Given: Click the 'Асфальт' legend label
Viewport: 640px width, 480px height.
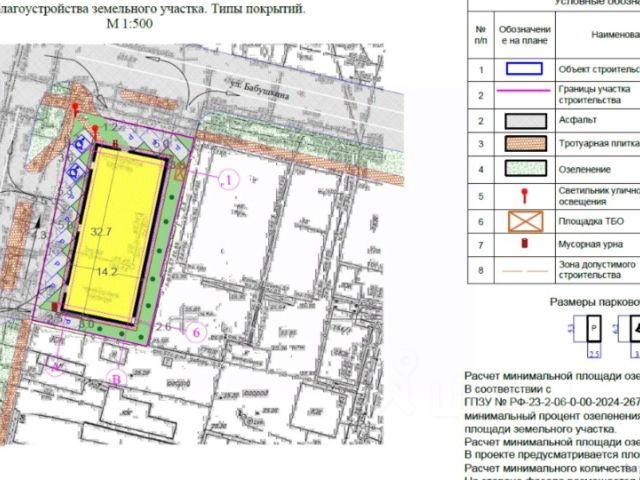Looking at the screenshot, I should (578, 120).
